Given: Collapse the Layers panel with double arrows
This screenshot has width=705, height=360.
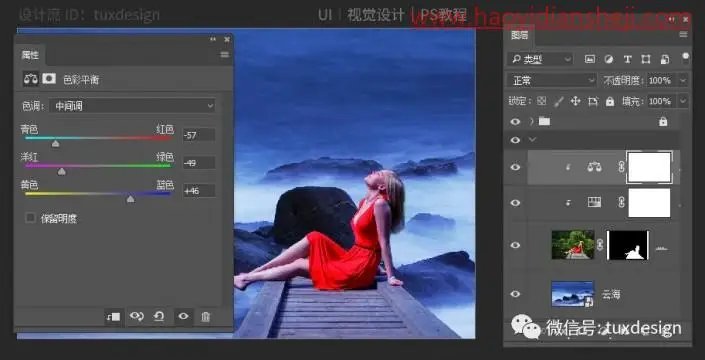Looking at the screenshot, I should click(672, 19).
